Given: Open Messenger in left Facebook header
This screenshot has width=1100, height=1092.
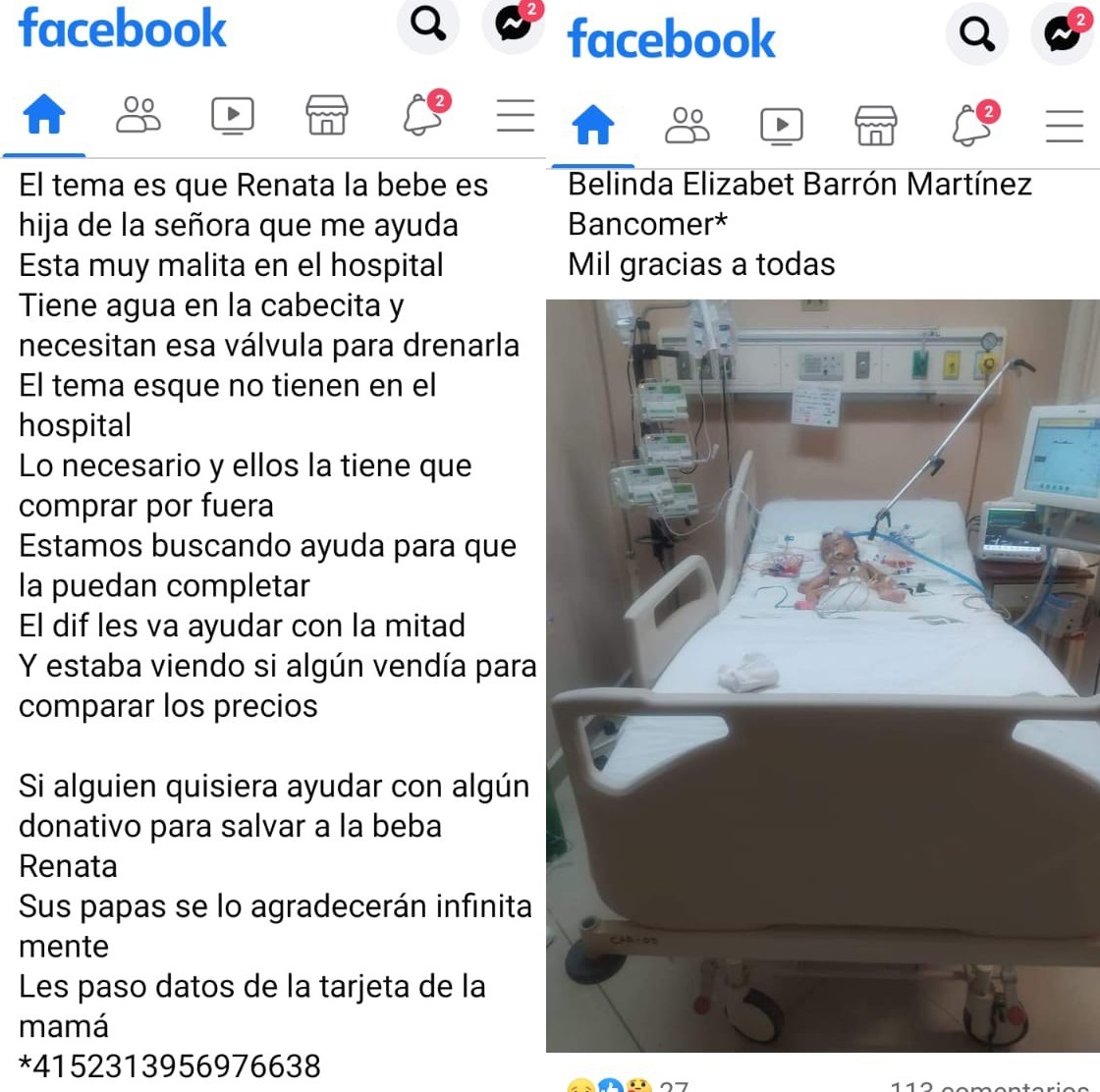Looking at the screenshot, I should (514, 26).
